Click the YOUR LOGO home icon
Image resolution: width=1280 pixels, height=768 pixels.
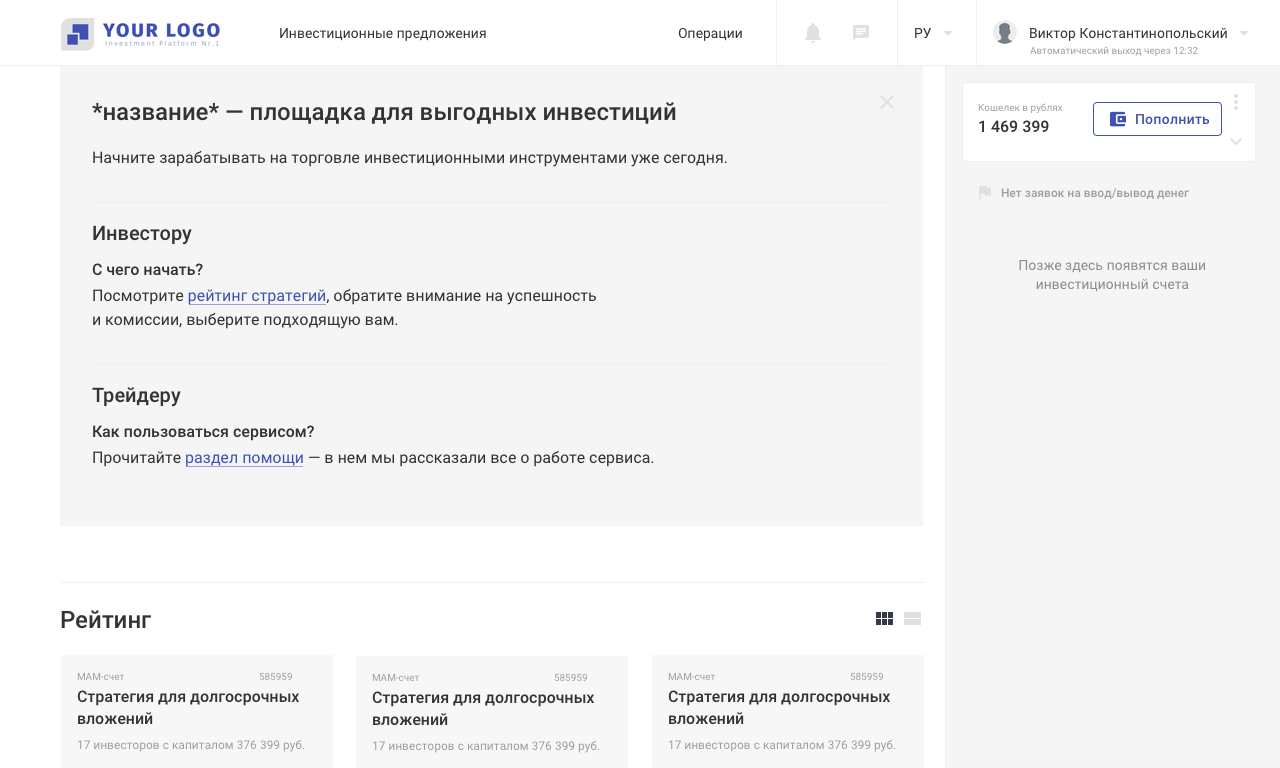(78, 34)
